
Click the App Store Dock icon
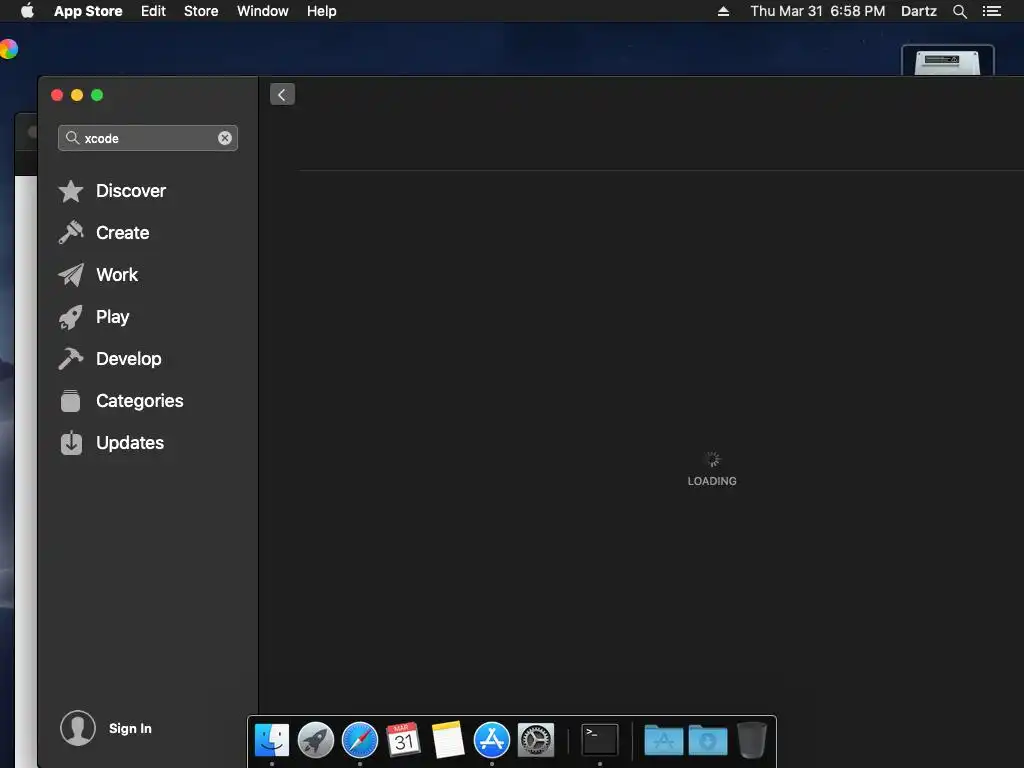click(x=492, y=740)
